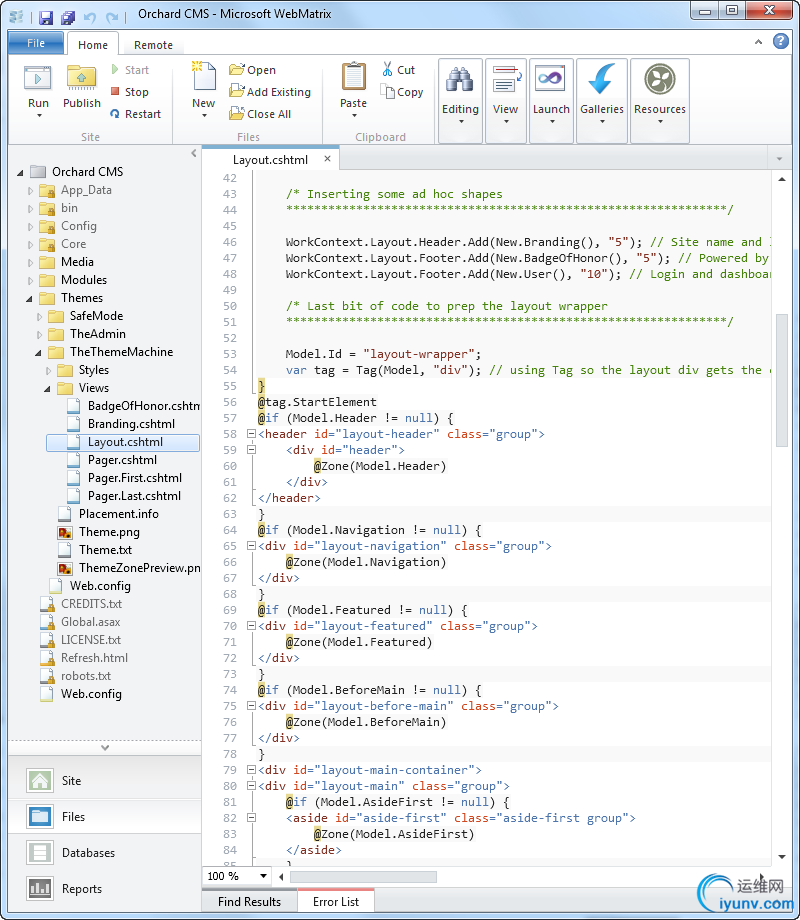The image size is (800, 920).
Task: Click the Paste clipboard icon
Action: coord(353,76)
